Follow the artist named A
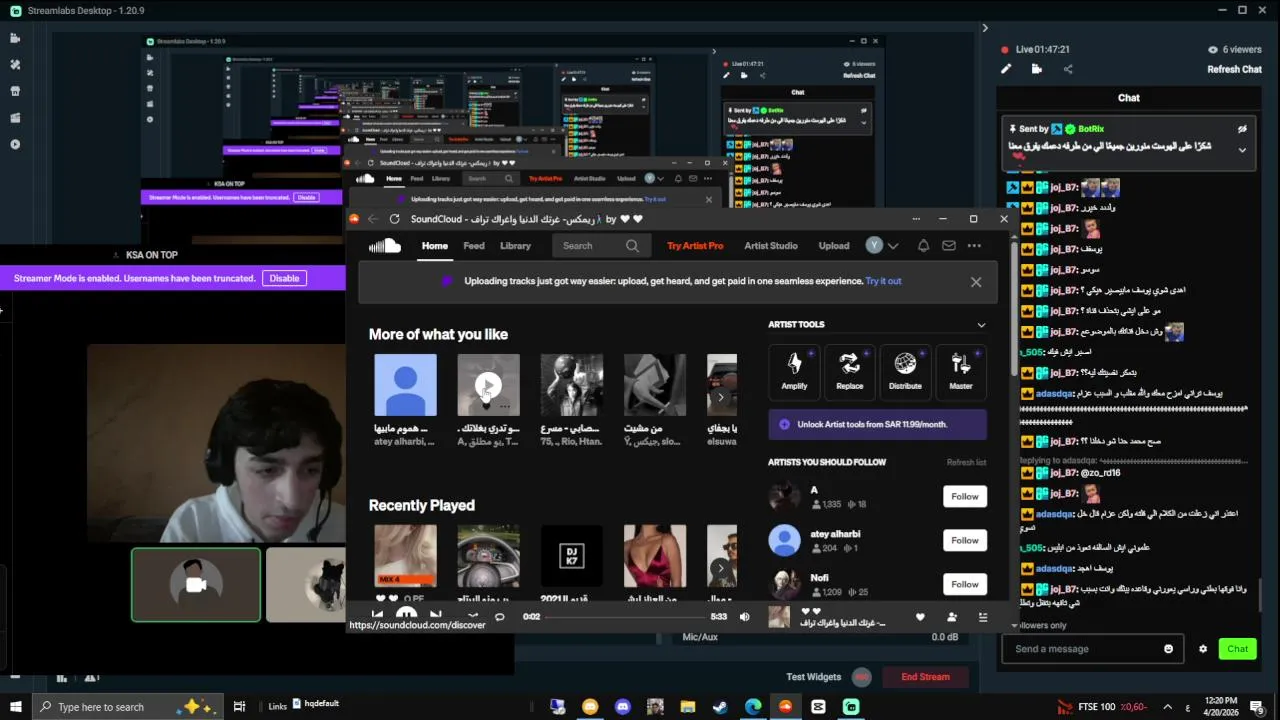 click(x=965, y=496)
